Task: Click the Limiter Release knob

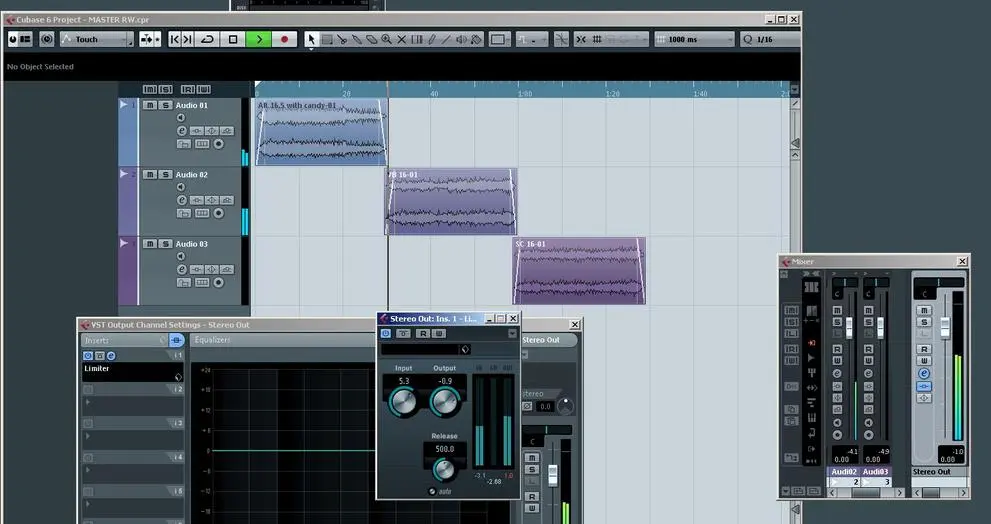Action: pos(444,470)
